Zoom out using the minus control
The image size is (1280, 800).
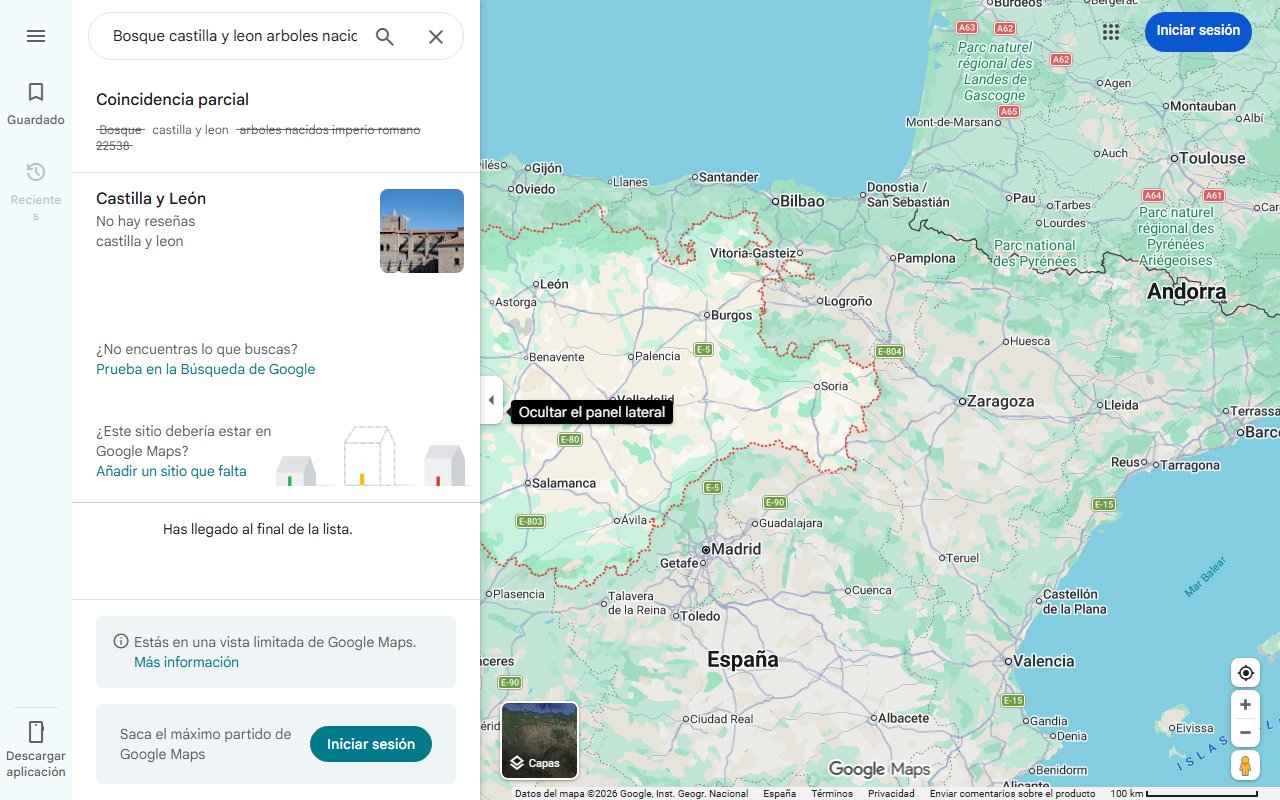point(1245,732)
